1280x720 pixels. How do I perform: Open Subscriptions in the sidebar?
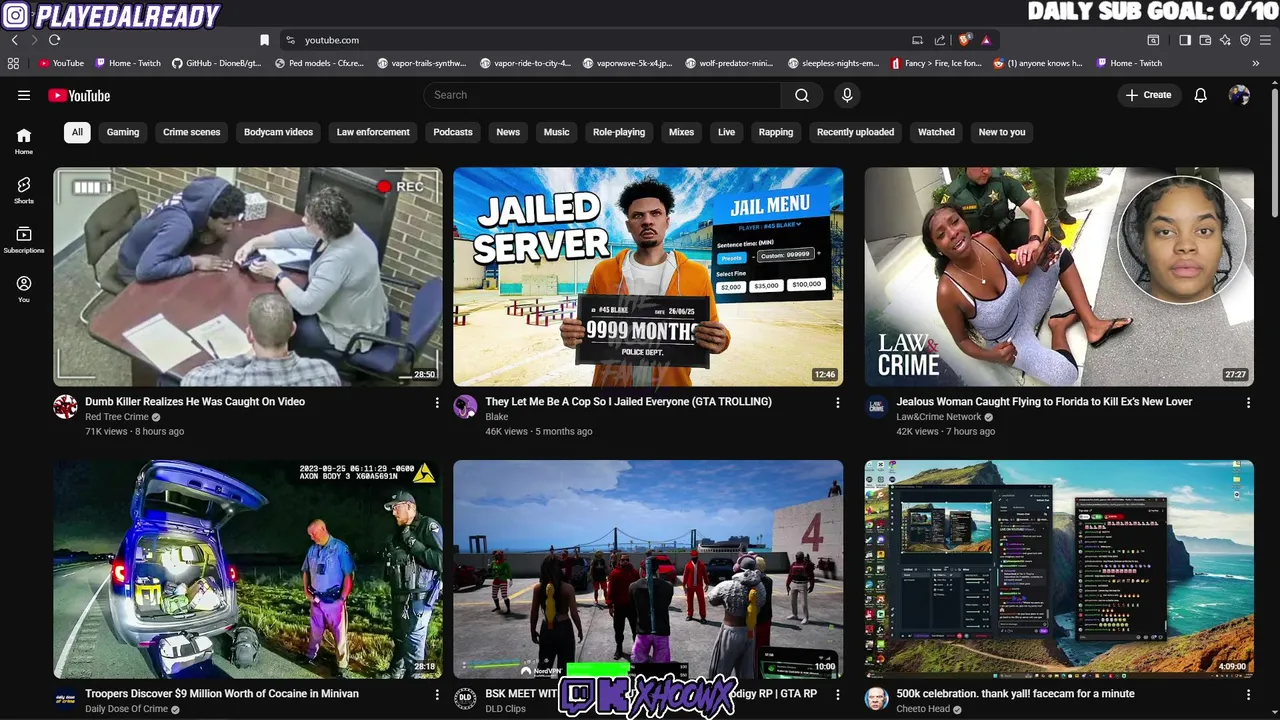[24, 240]
